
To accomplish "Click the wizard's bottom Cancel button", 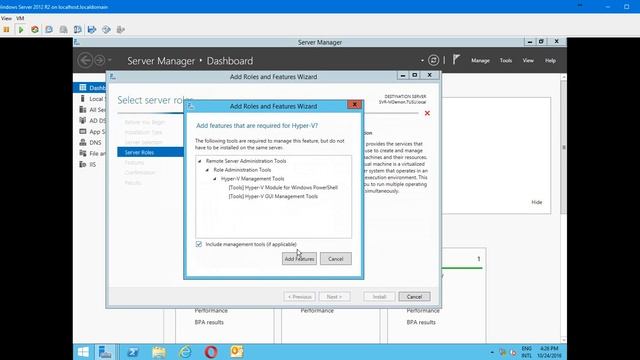I will [x=414, y=297].
